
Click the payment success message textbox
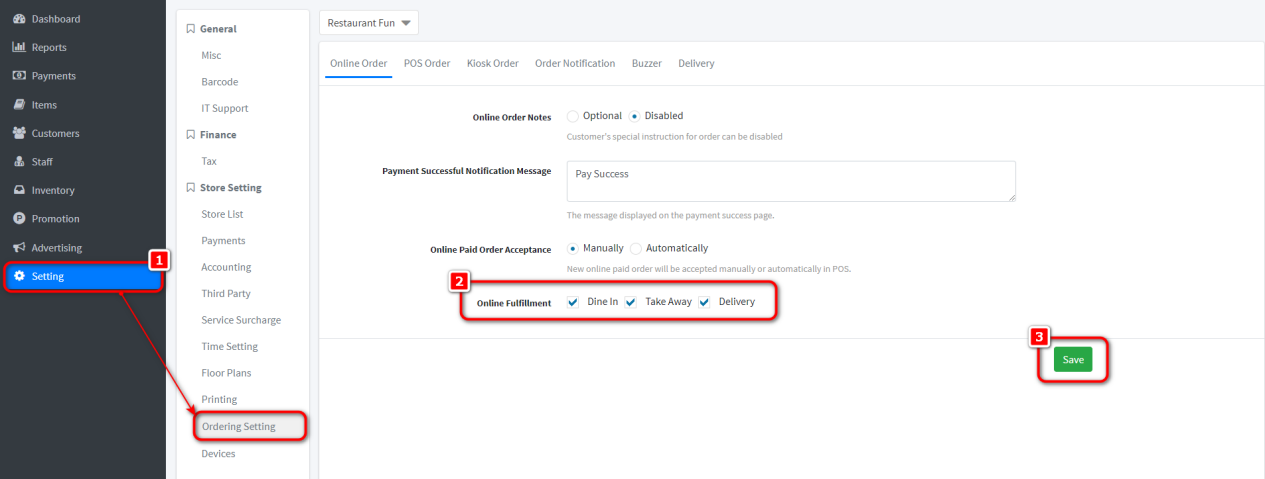tap(790, 181)
